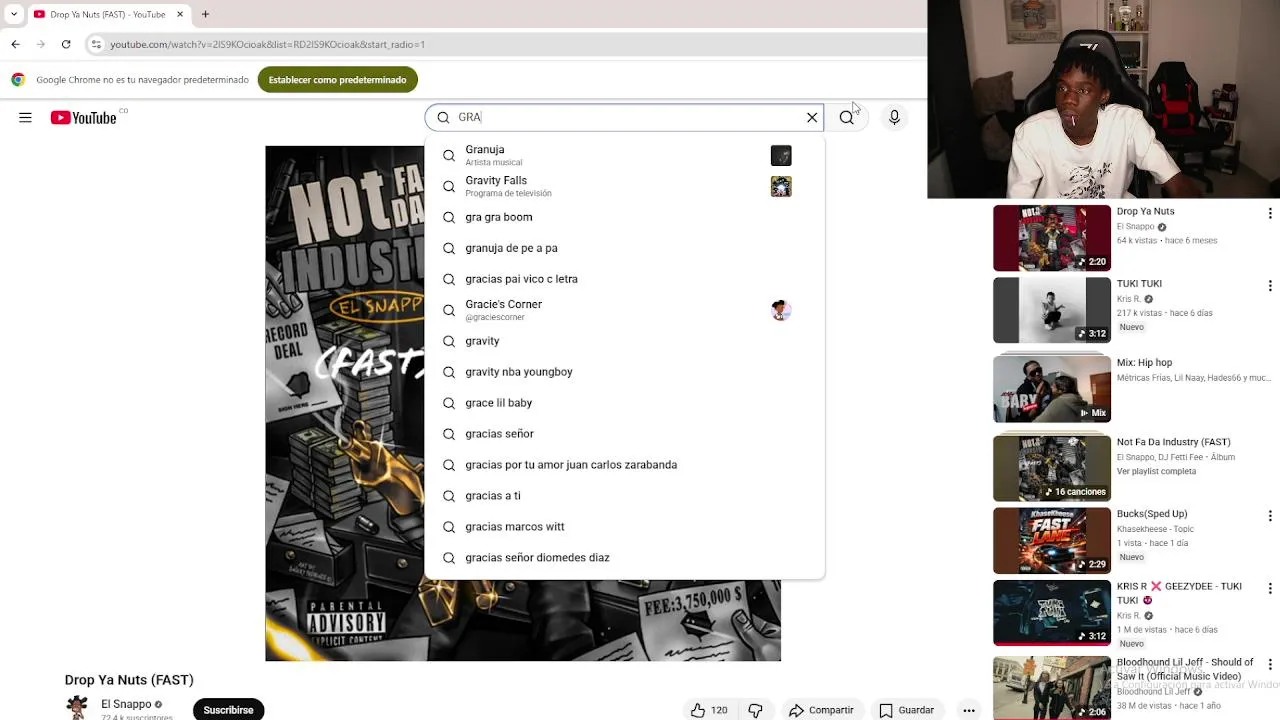Select Gravity Falls suggestion

pyautogui.click(x=624, y=186)
